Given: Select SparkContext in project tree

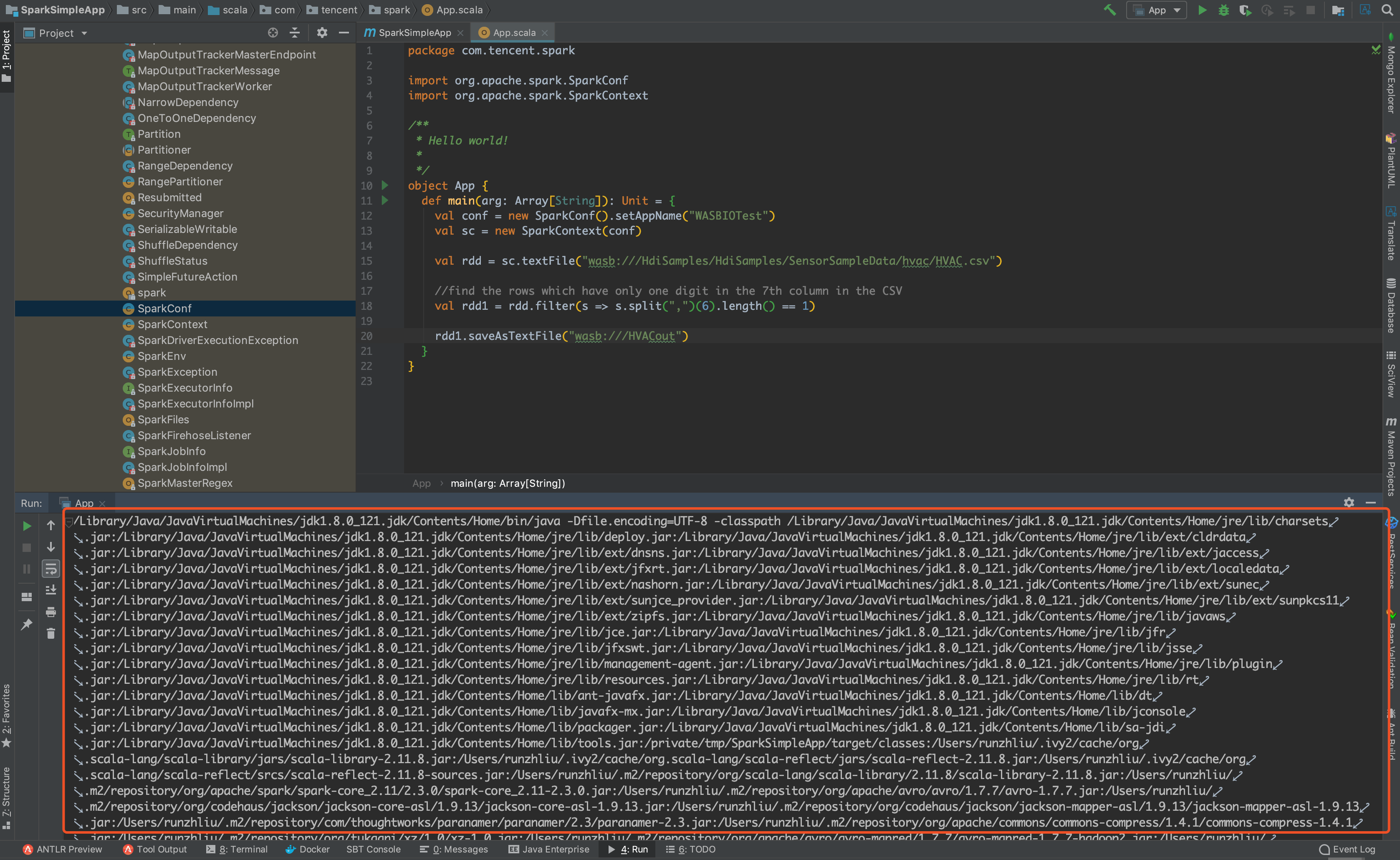Looking at the screenshot, I should pos(172,324).
